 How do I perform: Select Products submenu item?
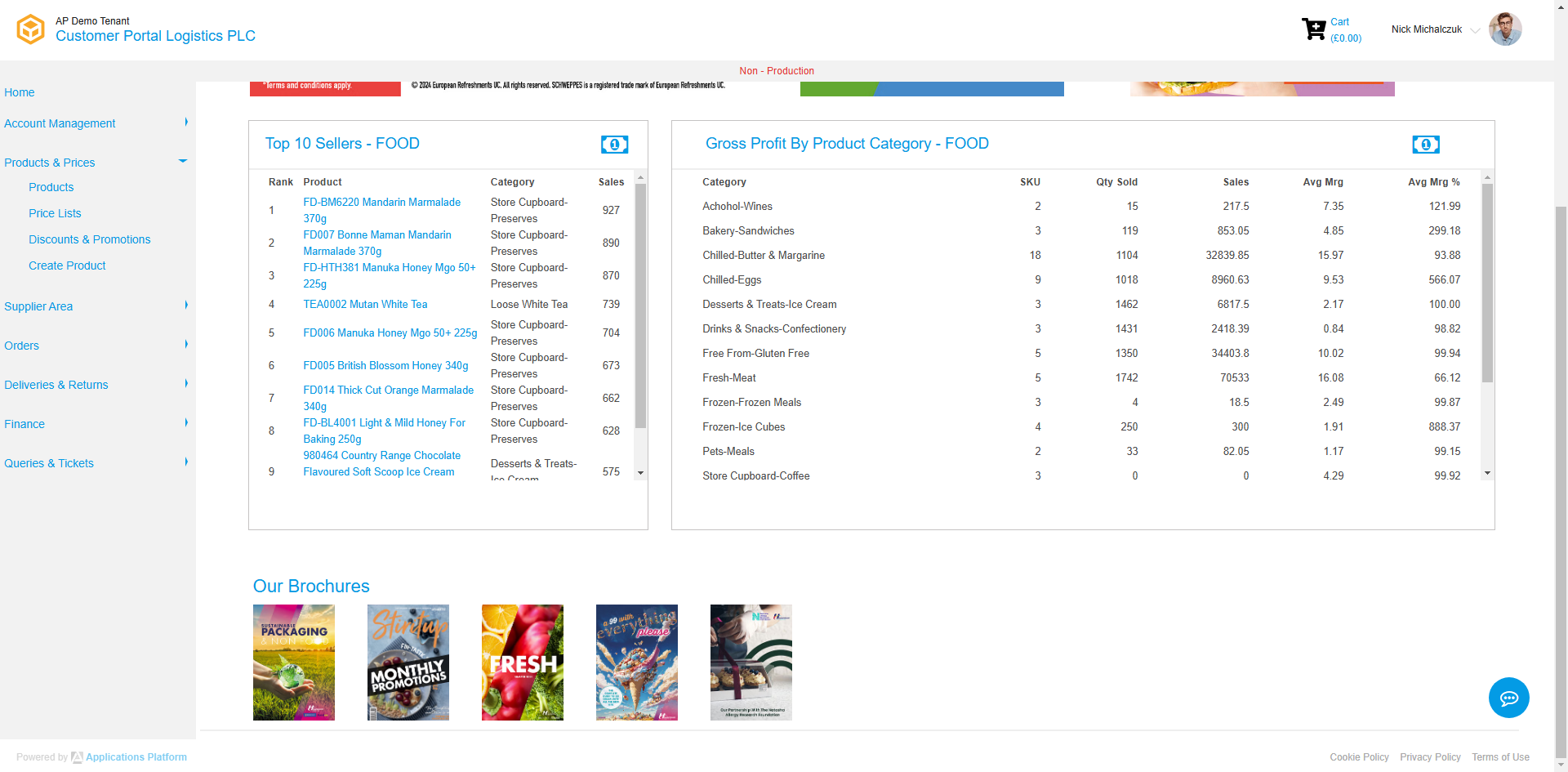point(51,187)
